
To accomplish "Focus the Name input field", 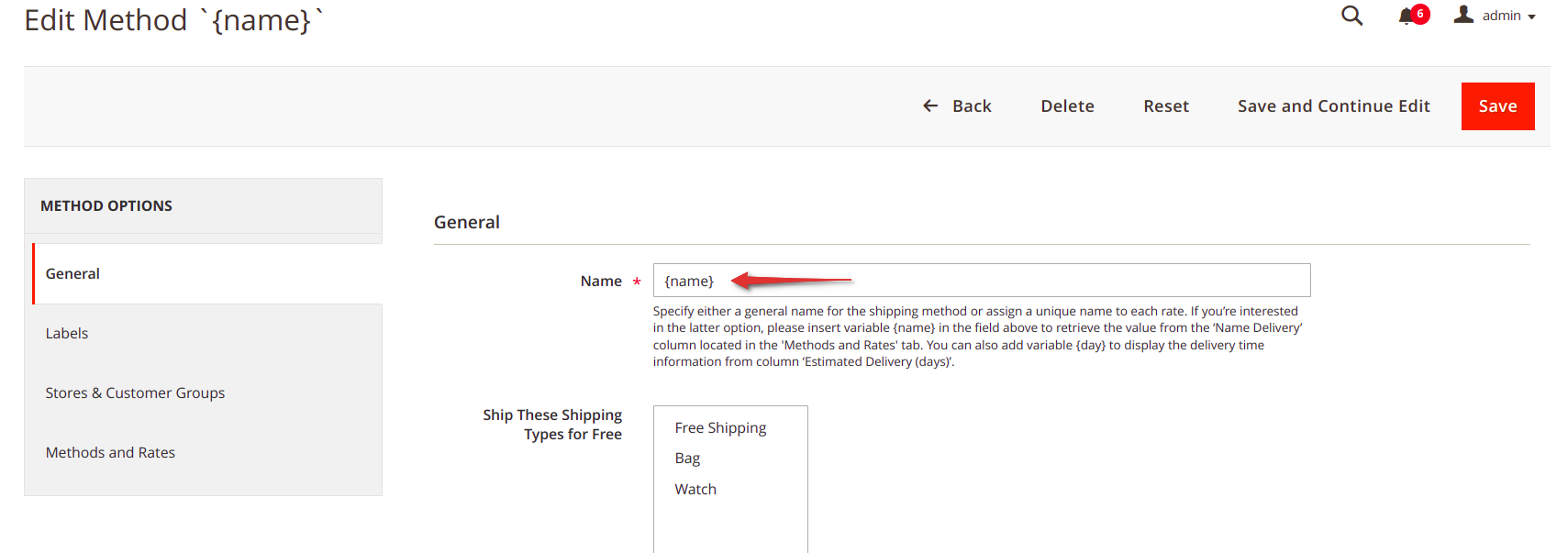I will (x=982, y=281).
